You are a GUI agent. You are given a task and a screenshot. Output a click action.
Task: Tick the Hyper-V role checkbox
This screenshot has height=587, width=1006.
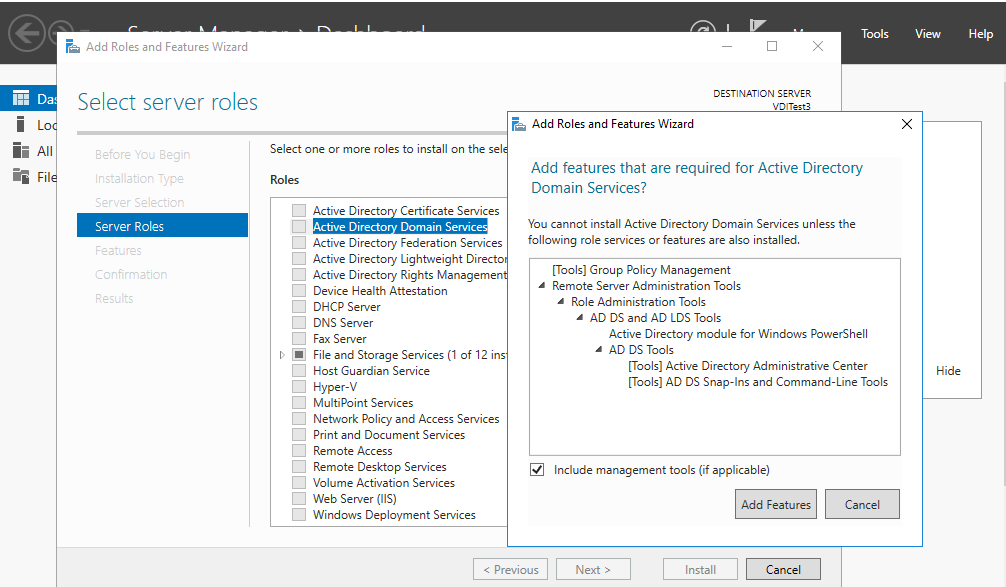point(299,387)
